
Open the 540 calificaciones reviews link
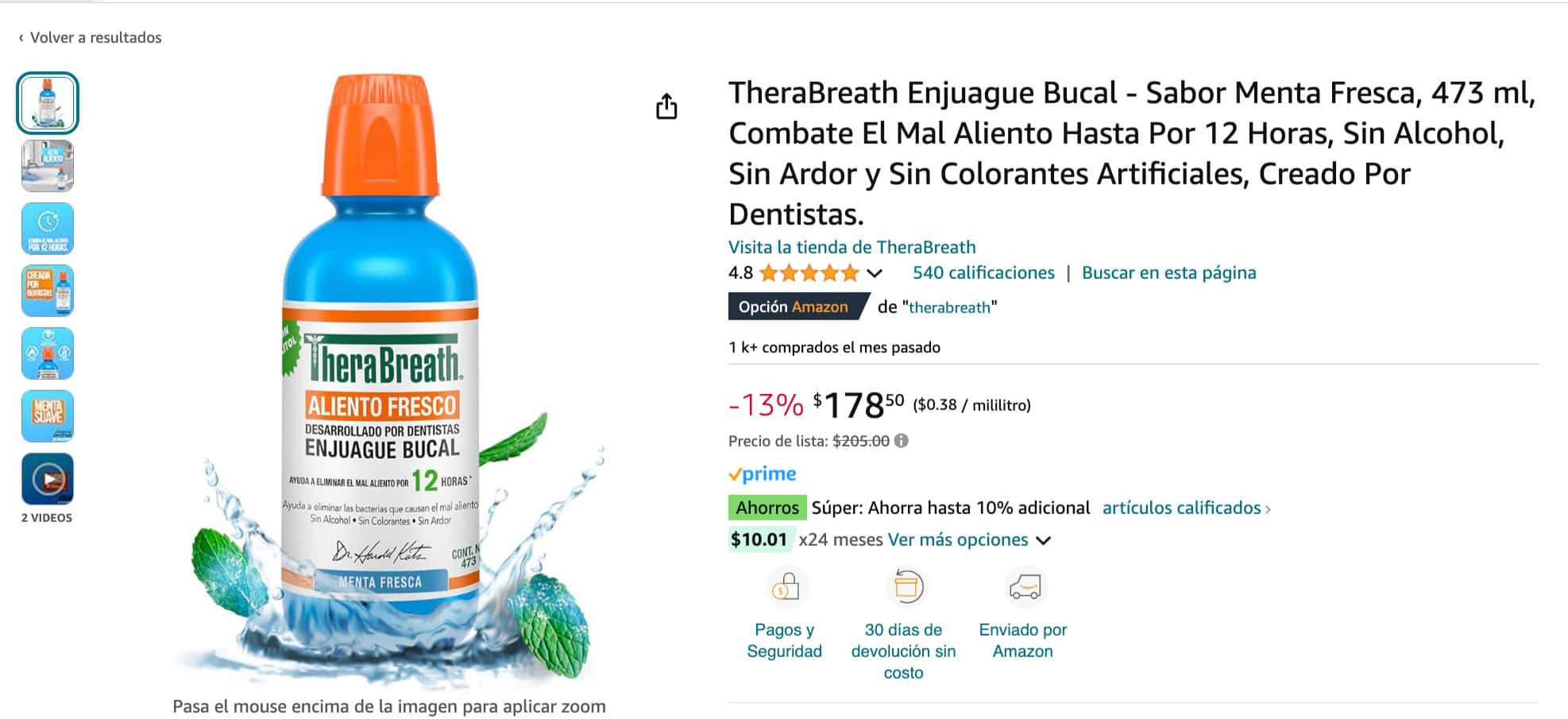click(983, 273)
